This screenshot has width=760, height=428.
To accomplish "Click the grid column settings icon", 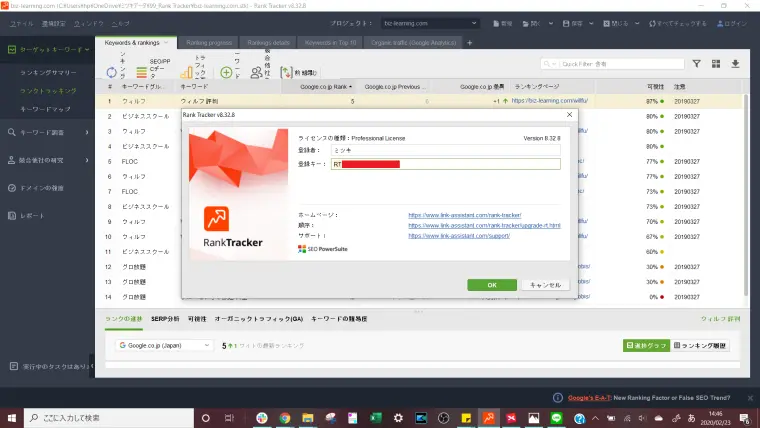I will [716, 63].
